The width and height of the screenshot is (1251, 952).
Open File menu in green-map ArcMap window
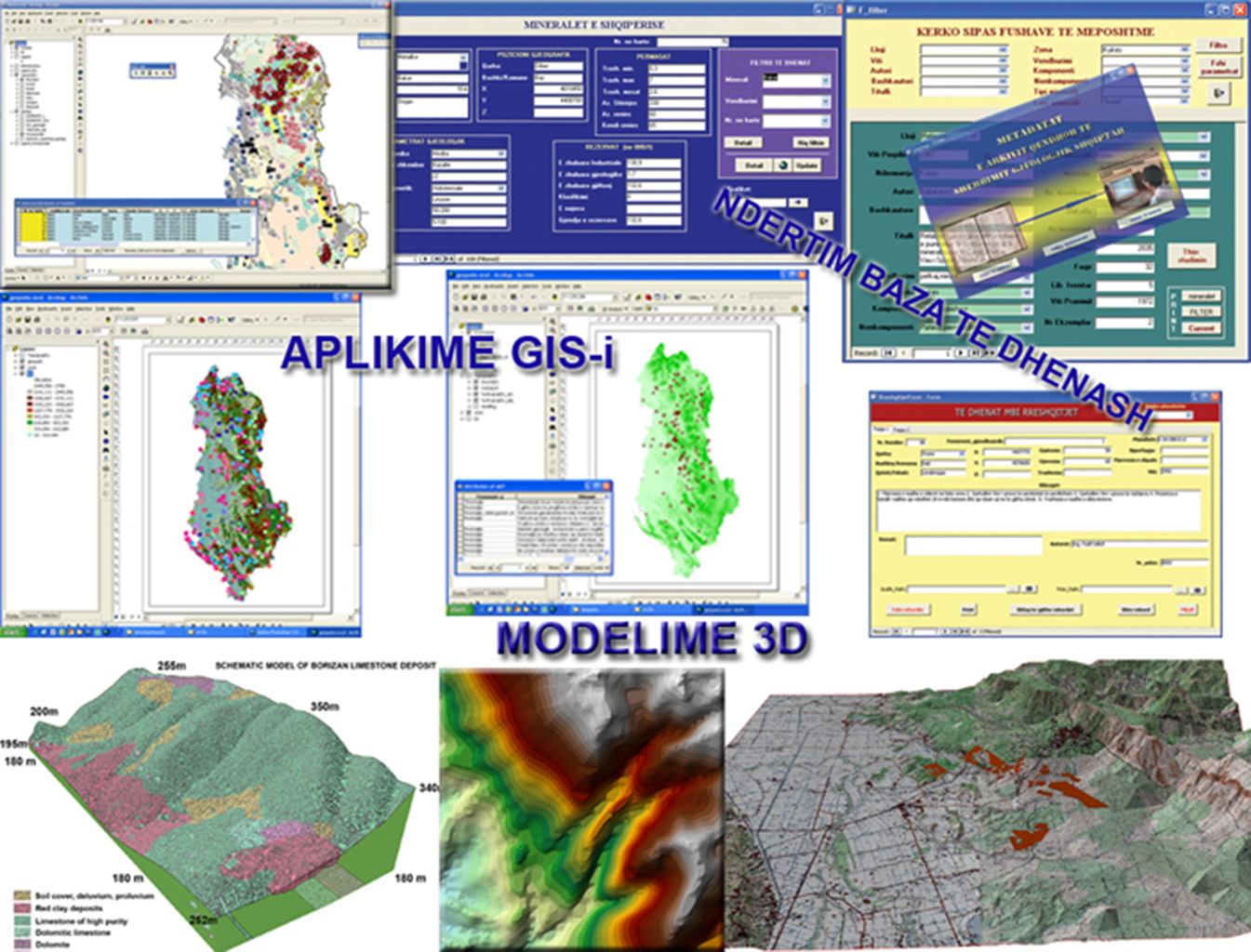coord(456,286)
